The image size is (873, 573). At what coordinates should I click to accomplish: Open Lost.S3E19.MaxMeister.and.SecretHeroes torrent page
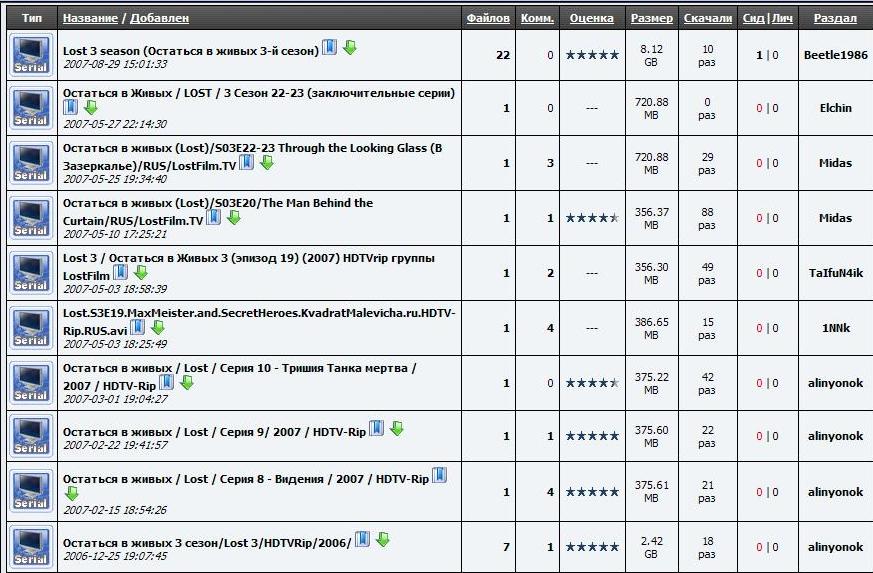click(x=259, y=321)
